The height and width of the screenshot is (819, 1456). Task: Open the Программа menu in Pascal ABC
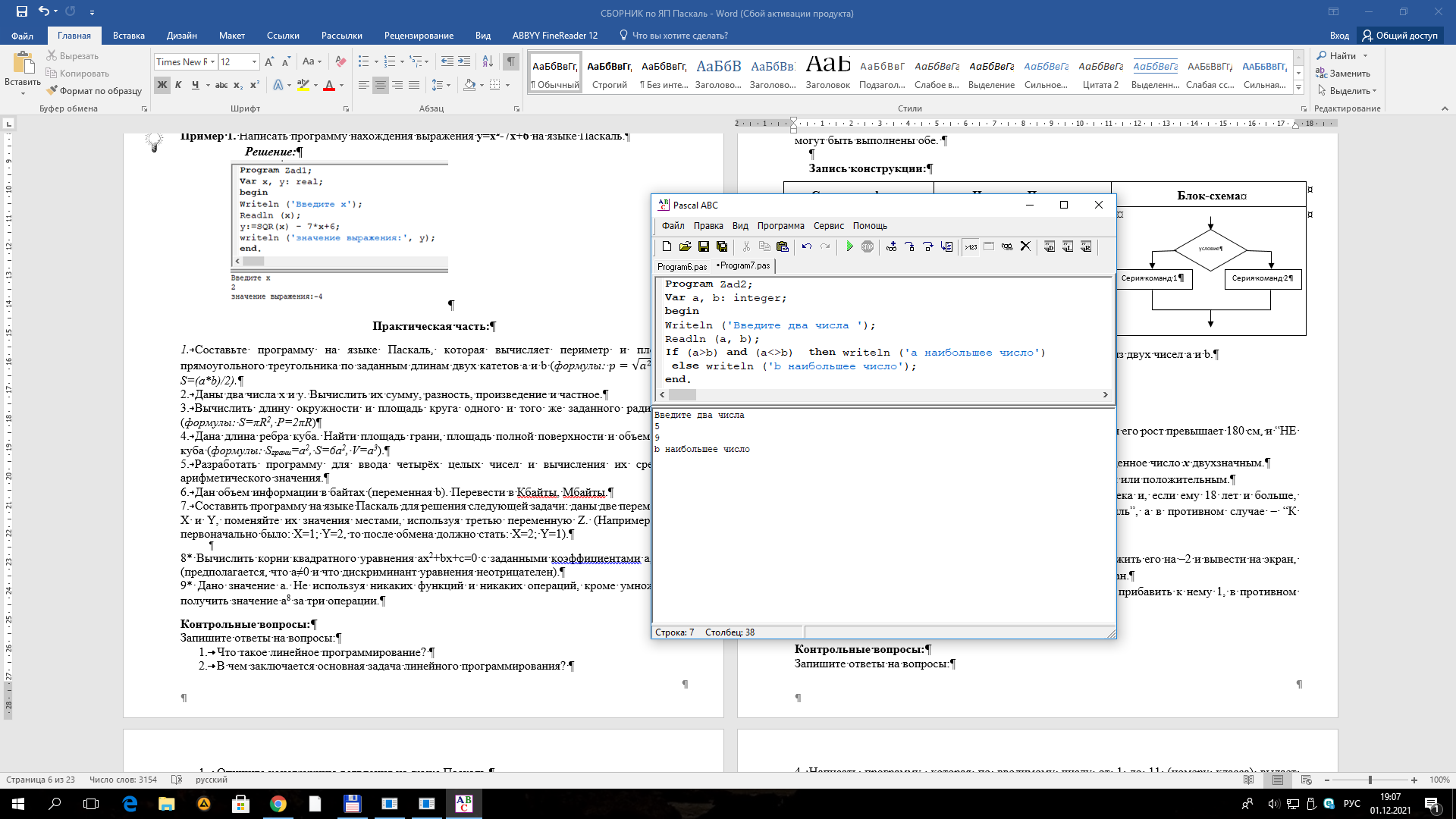point(780,226)
